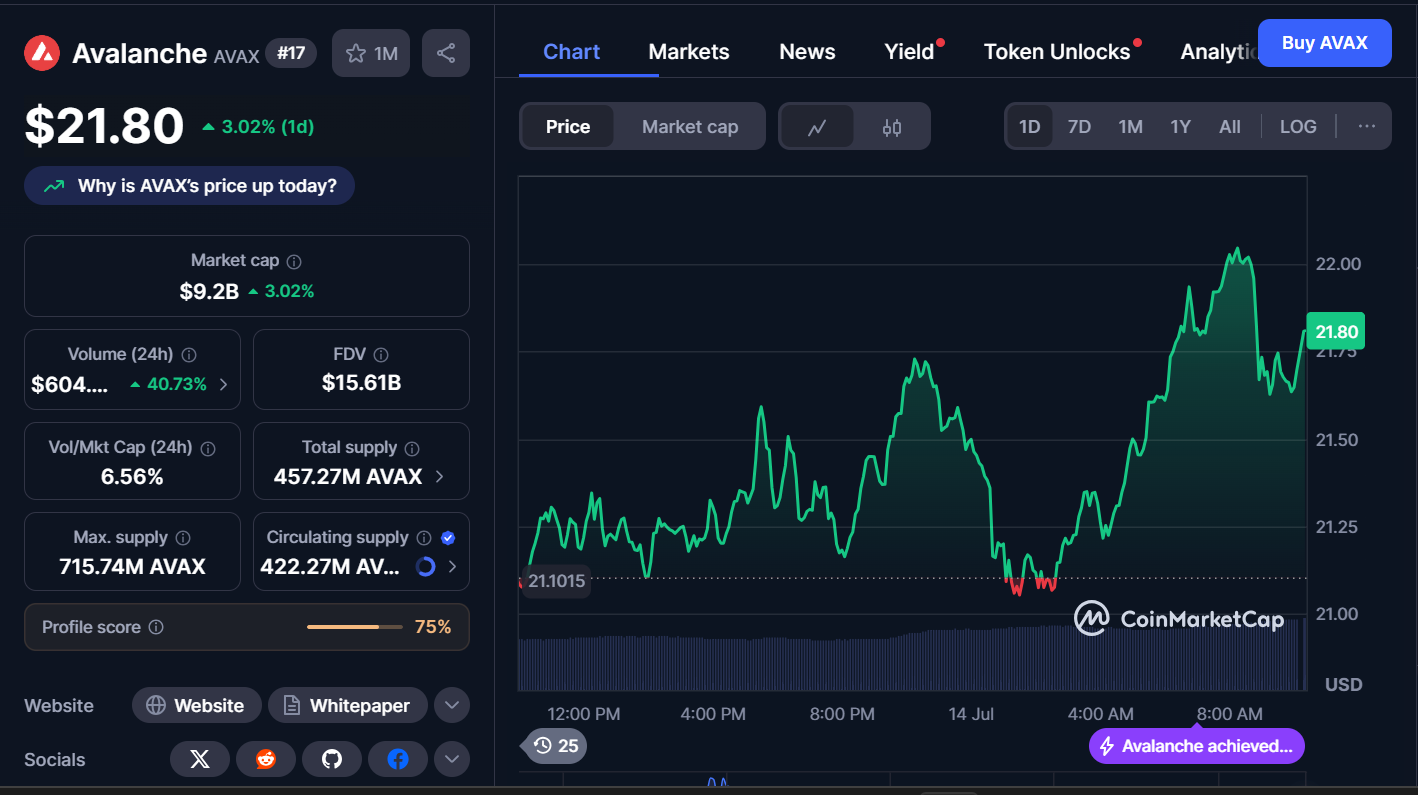Image resolution: width=1418 pixels, height=795 pixels.
Task: Open the Markets tab
Action: pyautogui.click(x=689, y=52)
